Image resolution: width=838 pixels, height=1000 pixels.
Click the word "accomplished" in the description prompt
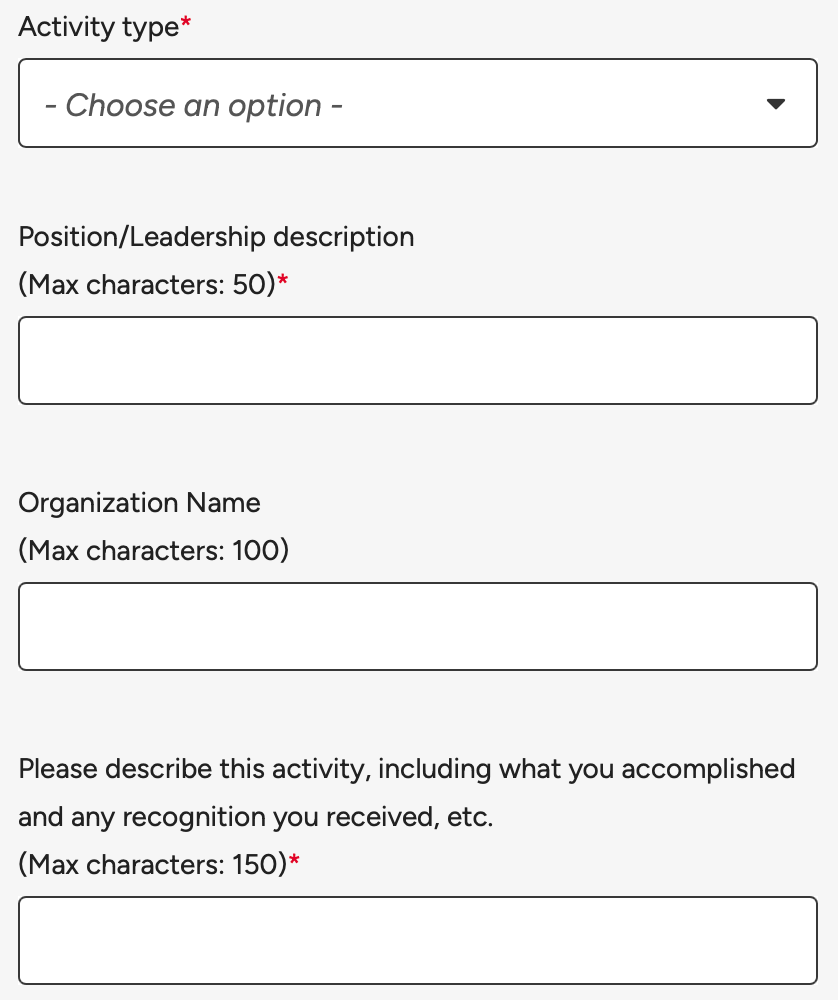tap(709, 769)
